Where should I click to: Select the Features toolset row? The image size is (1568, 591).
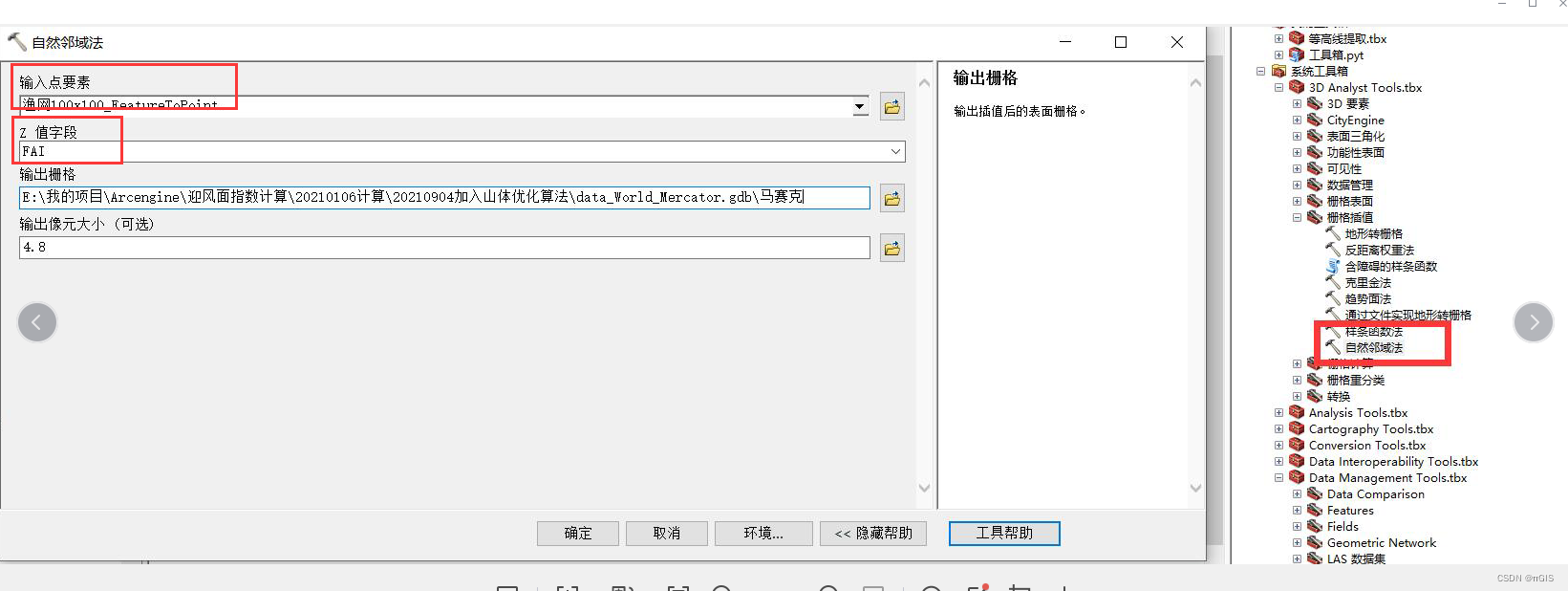(1349, 511)
